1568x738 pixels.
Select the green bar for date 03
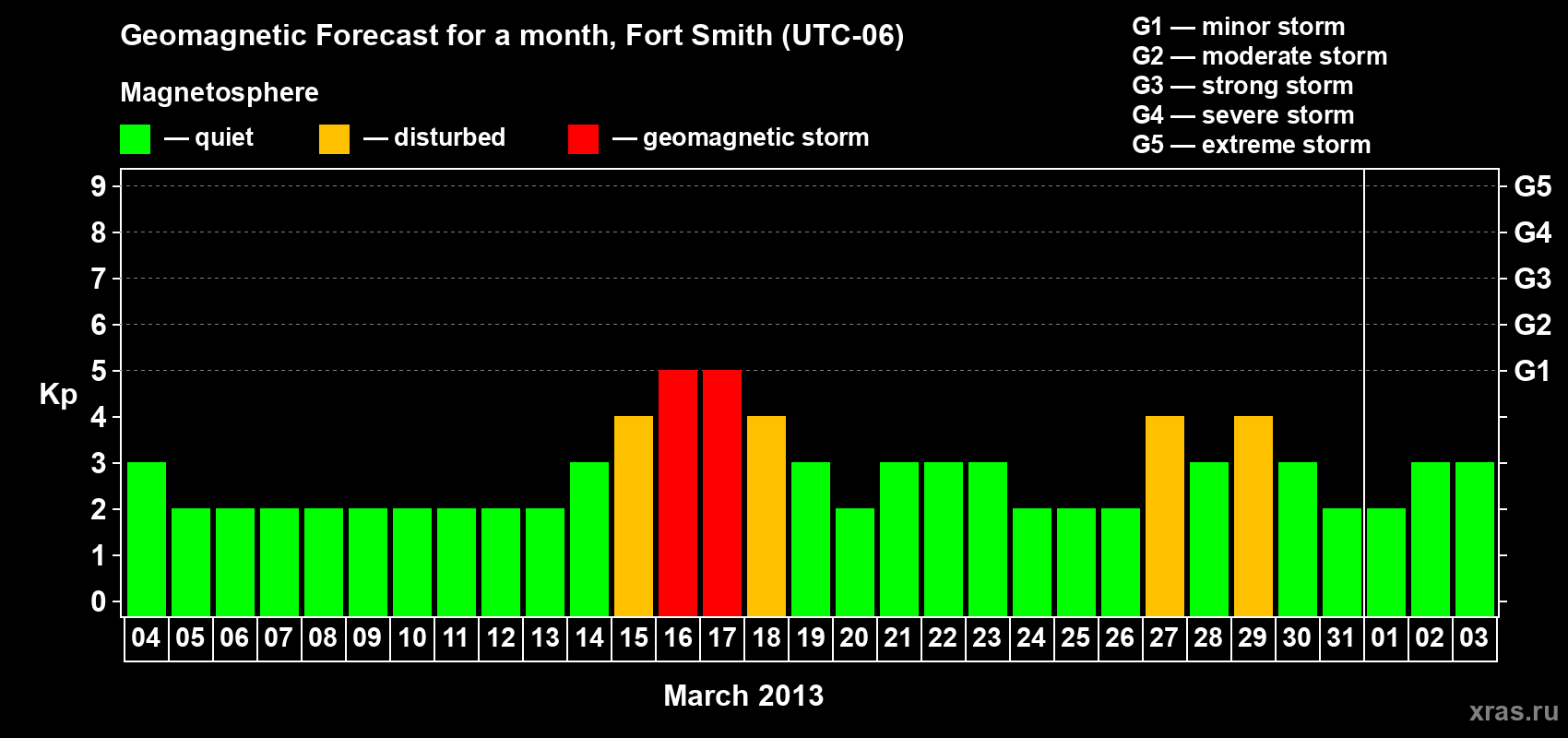pyautogui.click(x=1475, y=539)
